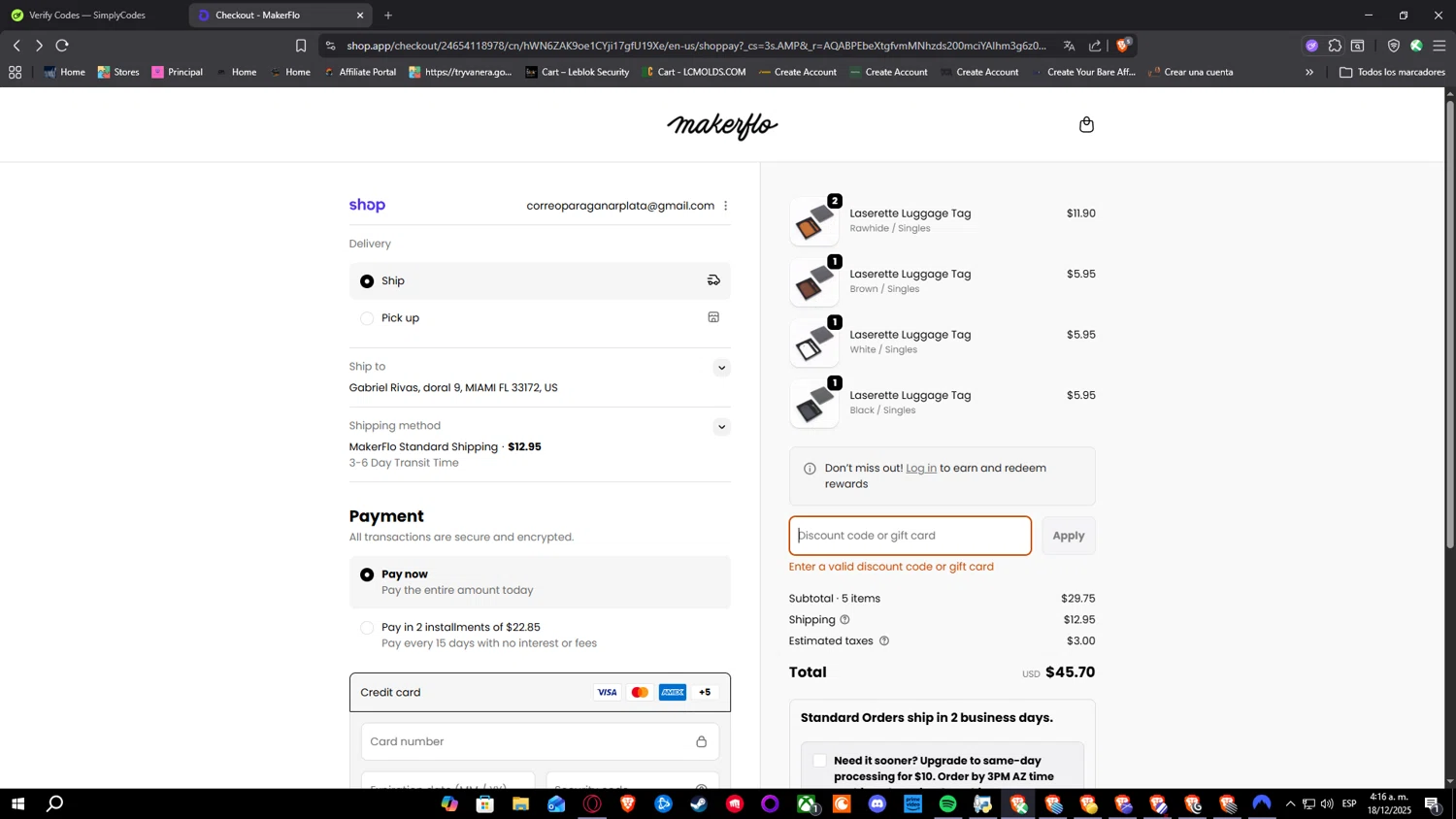Image resolution: width=1456 pixels, height=819 pixels.
Task: Click the discount code or gift card field
Action: click(910, 536)
